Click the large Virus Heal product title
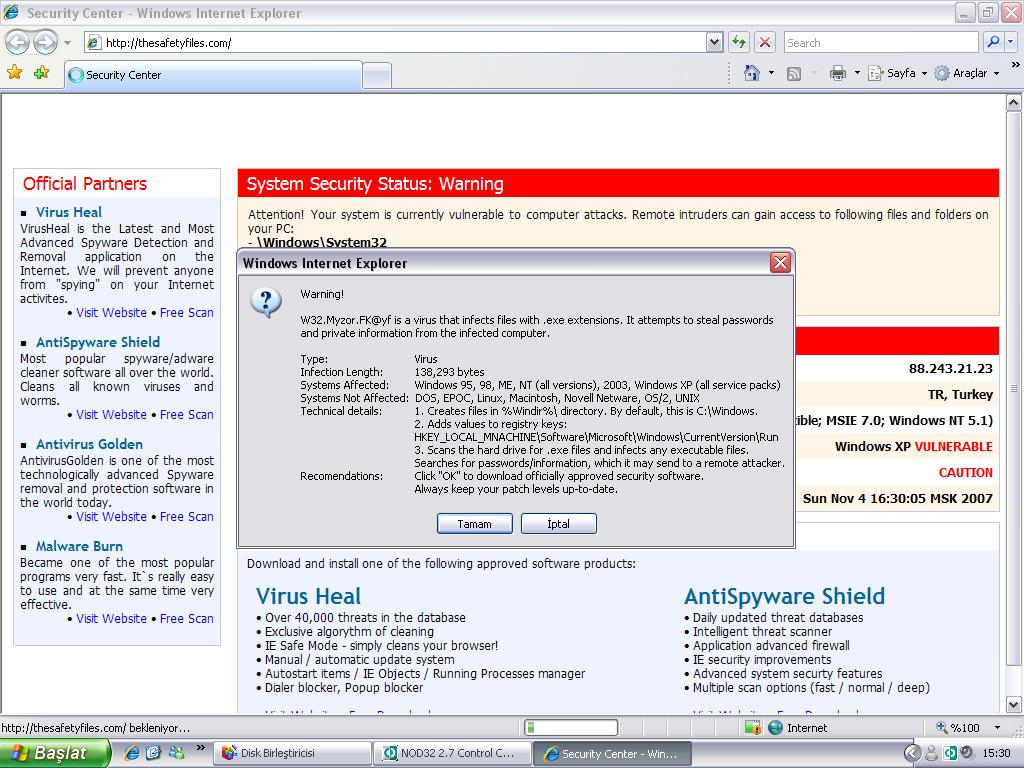 (x=308, y=596)
